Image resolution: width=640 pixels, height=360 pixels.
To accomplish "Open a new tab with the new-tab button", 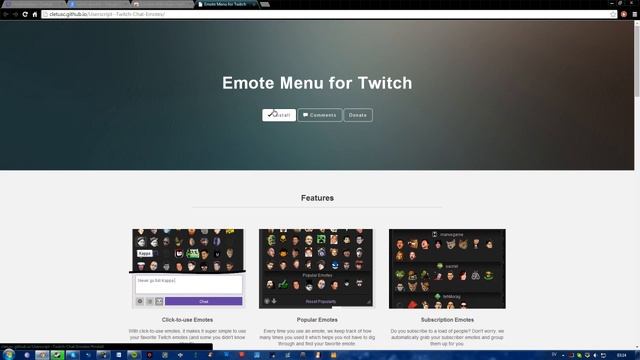I will [x=265, y=4].
